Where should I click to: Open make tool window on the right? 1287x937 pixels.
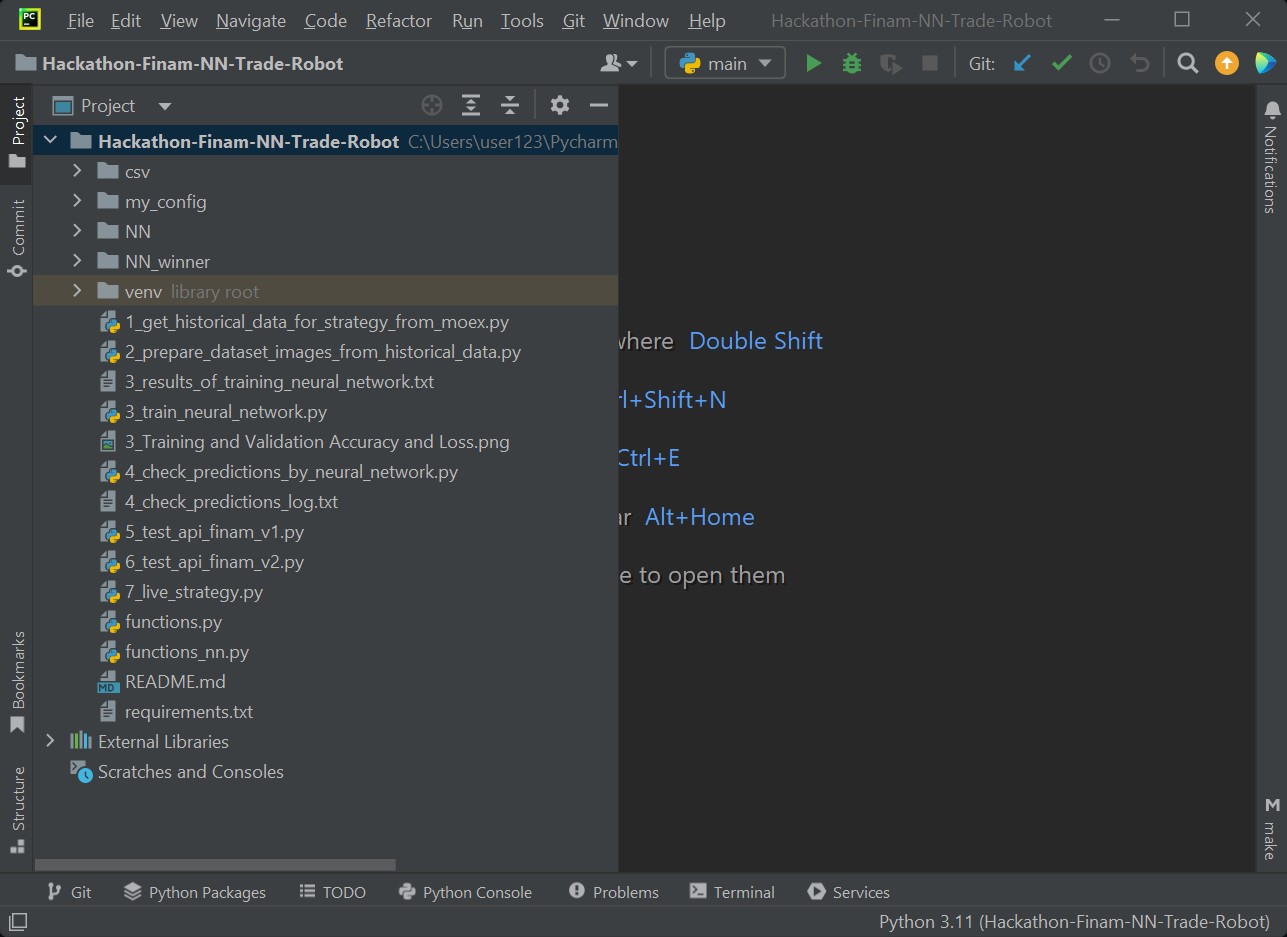click(1271, 829)
